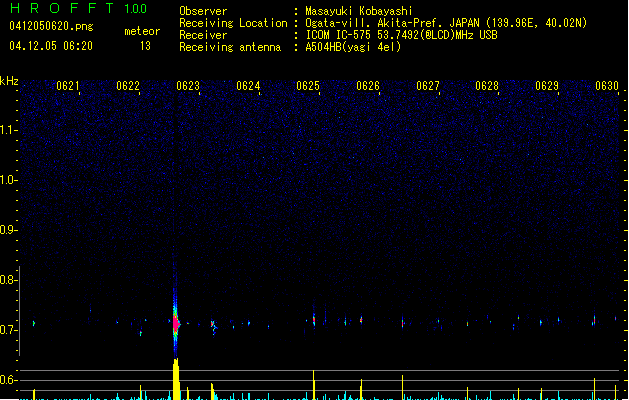Viewport: 629px width, 400px height.
Task: Click the meteor count value 13
Action: tap(145, 46)
